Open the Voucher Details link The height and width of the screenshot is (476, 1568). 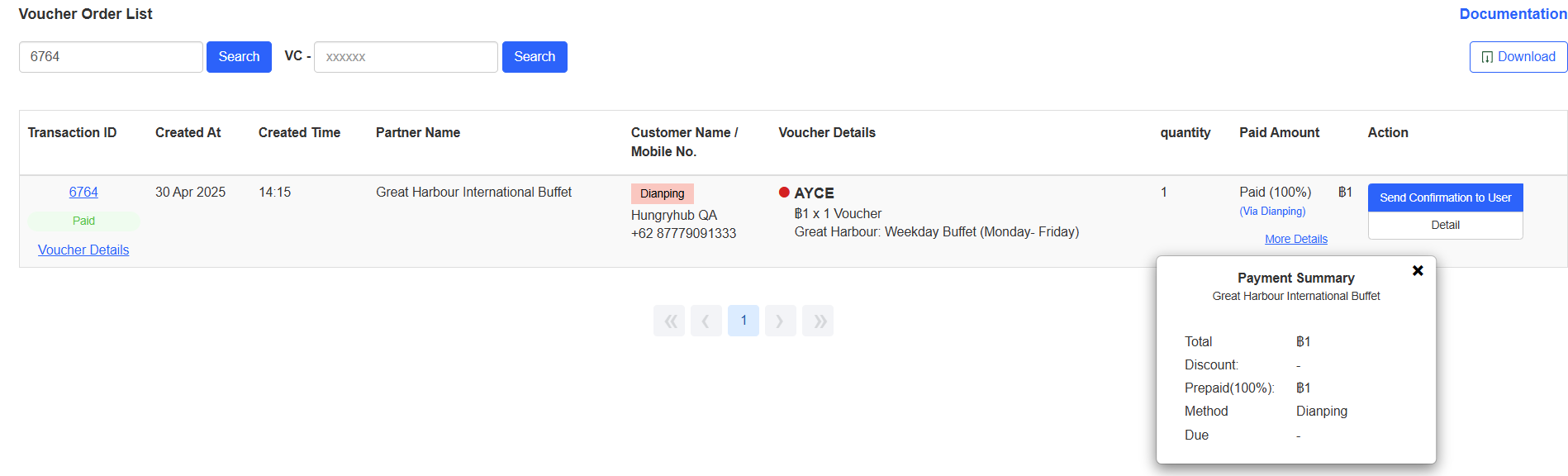coord(83,250)
